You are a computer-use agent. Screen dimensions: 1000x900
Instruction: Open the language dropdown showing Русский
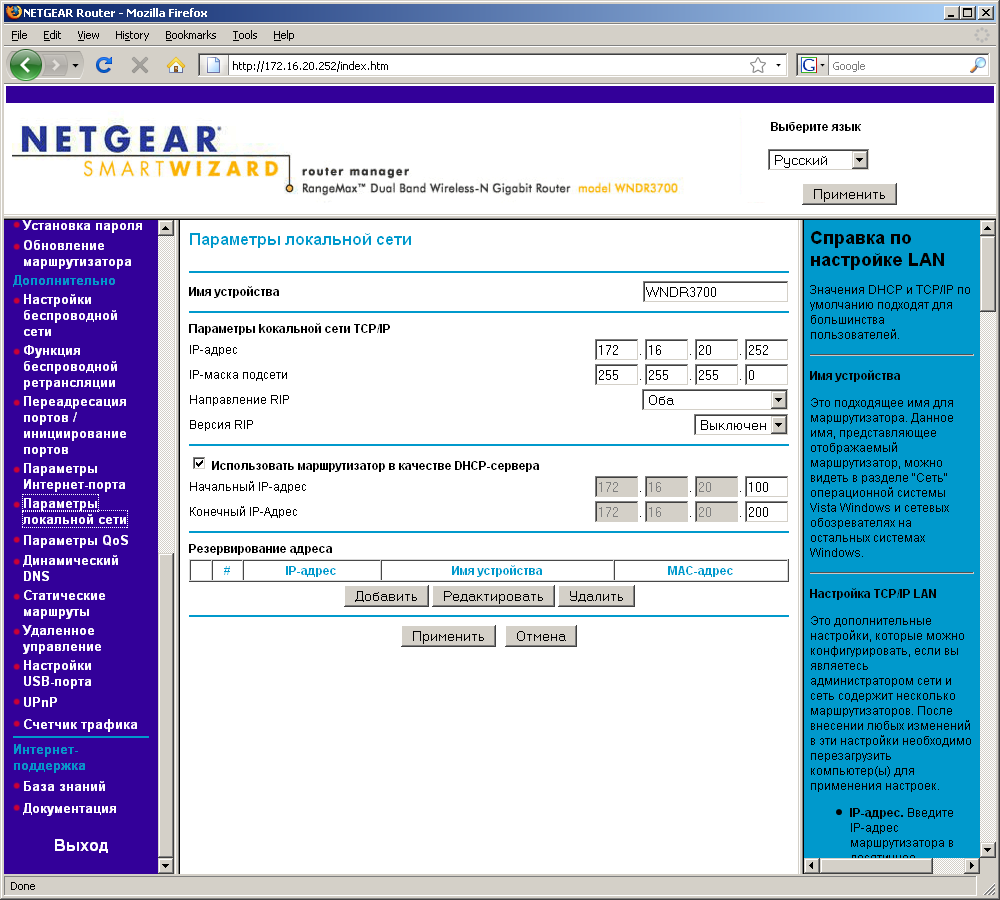(x=818, y=160)
